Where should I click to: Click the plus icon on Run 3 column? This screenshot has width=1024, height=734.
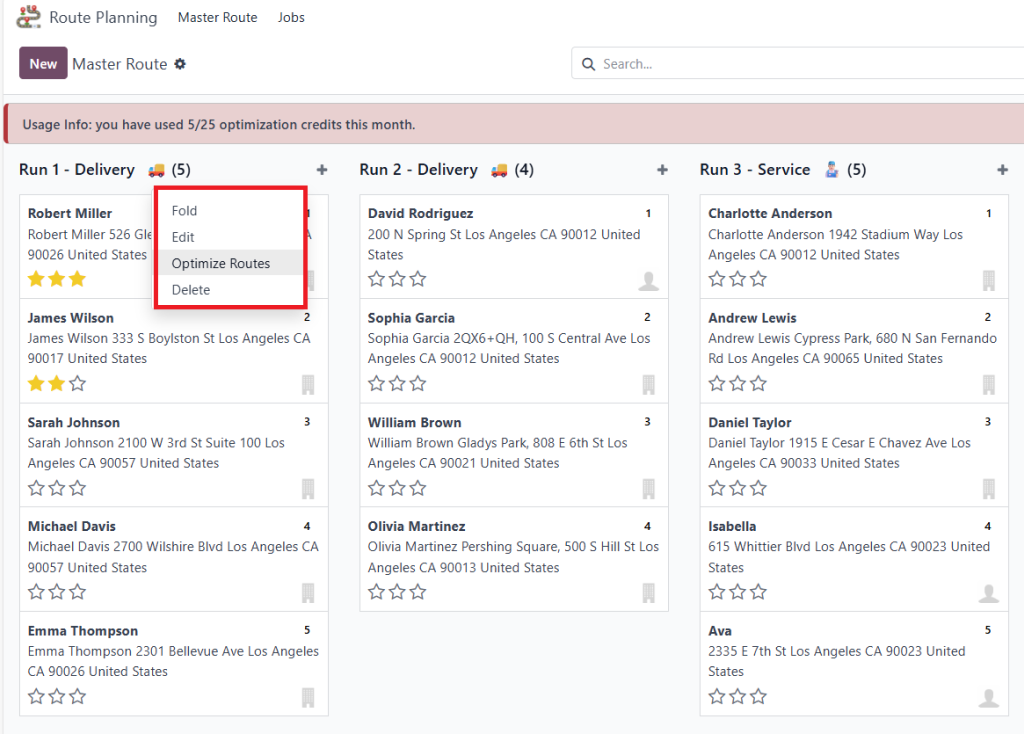point(1002,170)
